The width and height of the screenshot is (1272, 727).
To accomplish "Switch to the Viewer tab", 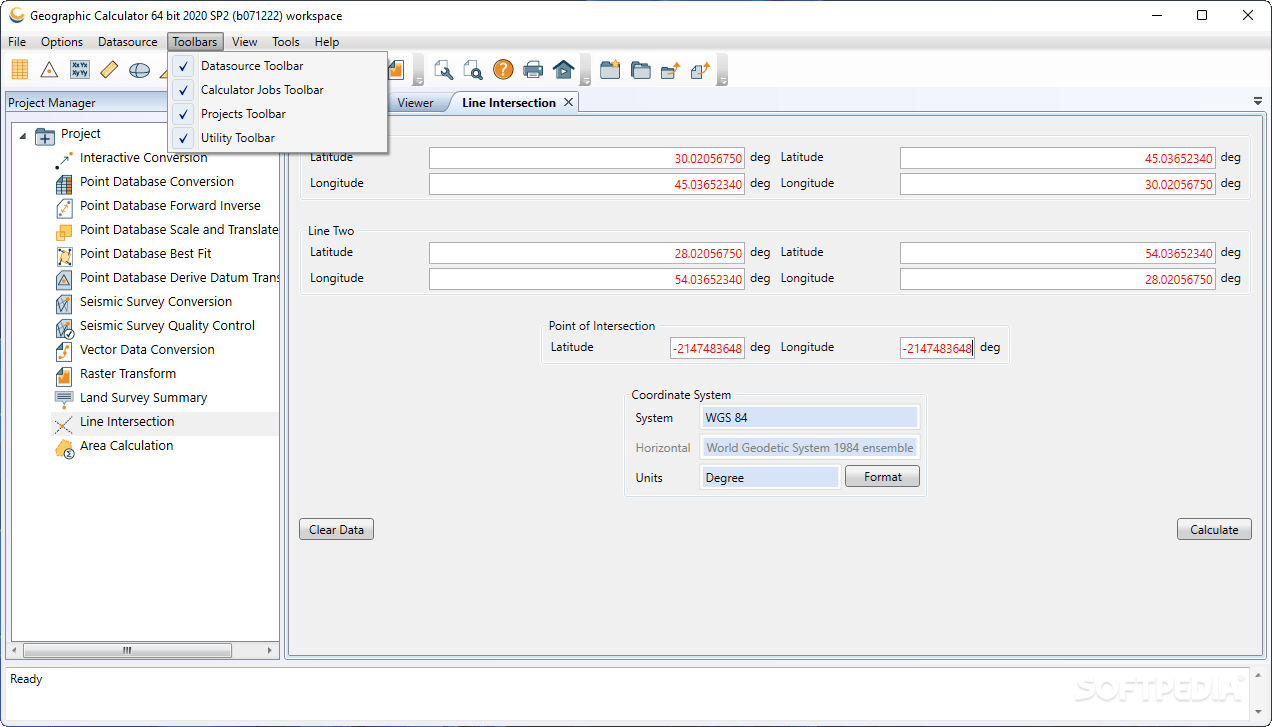I will click(x=414, y=101).
